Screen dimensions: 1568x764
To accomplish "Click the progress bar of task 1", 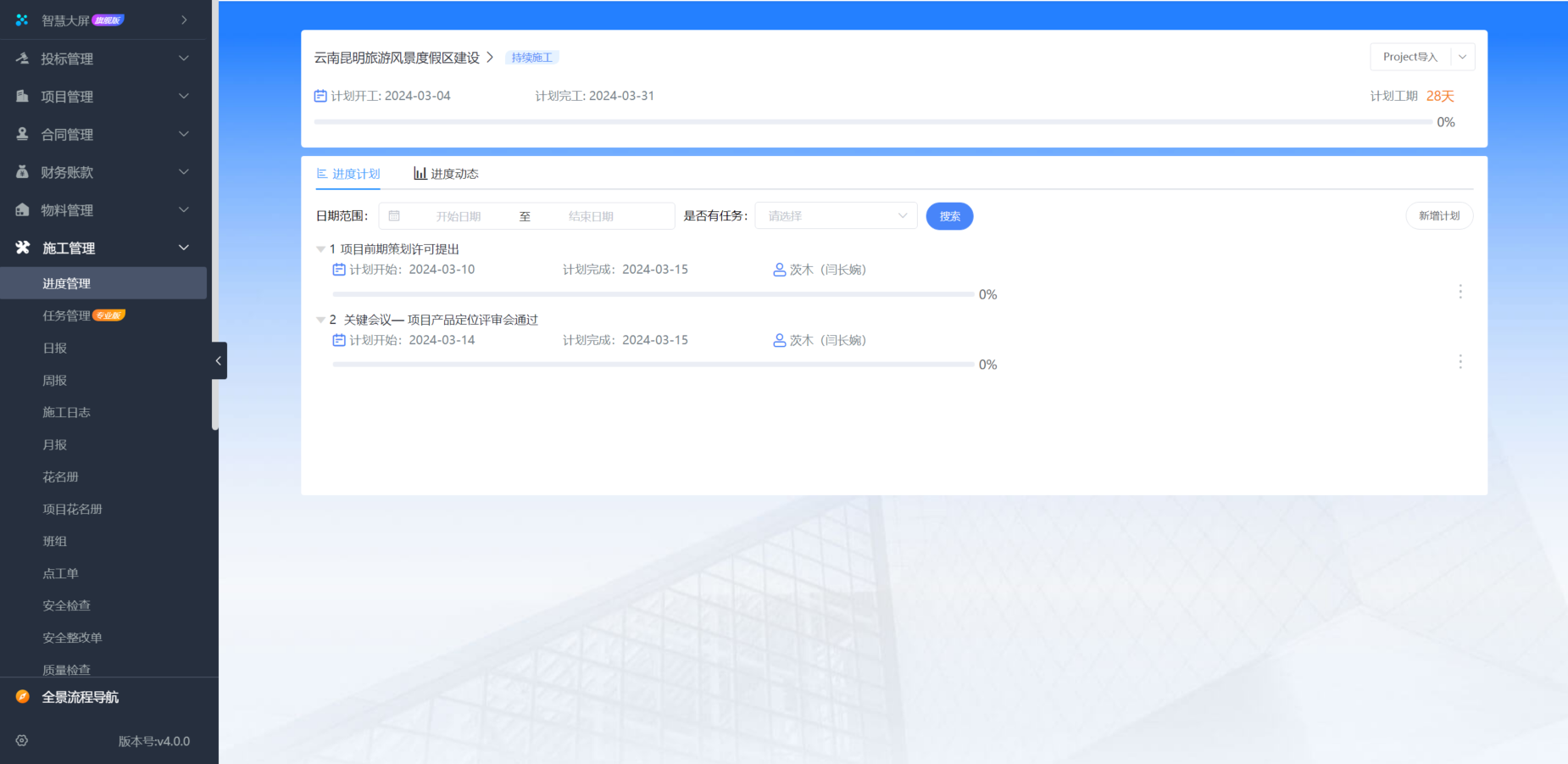I will point(653,294).
